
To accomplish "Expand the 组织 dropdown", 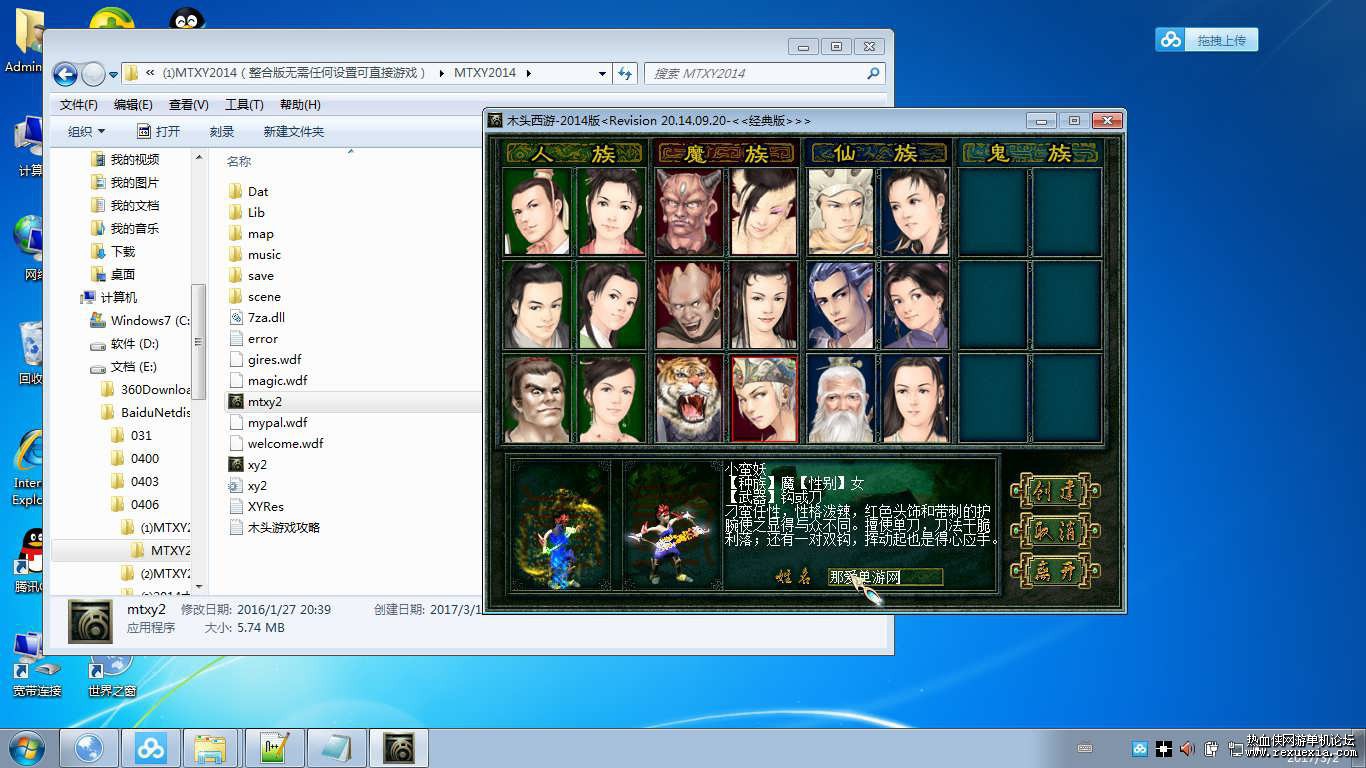I will coord(86,131).
